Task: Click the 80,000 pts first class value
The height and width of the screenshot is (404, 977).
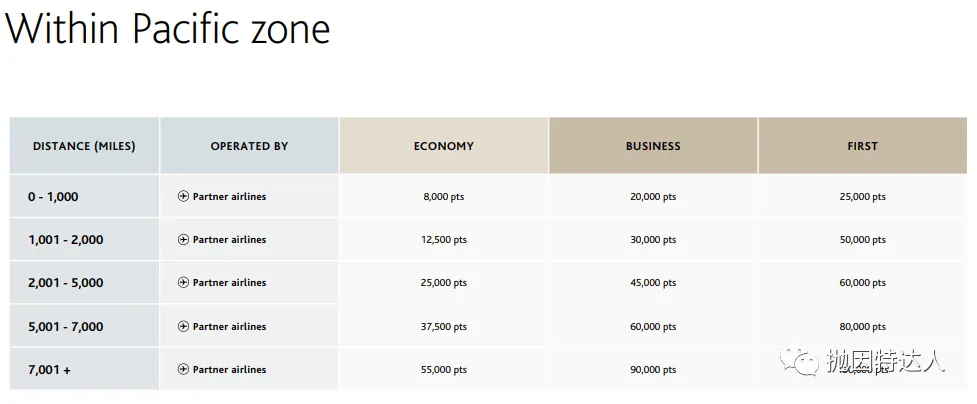Action: [x=862, y=326]
